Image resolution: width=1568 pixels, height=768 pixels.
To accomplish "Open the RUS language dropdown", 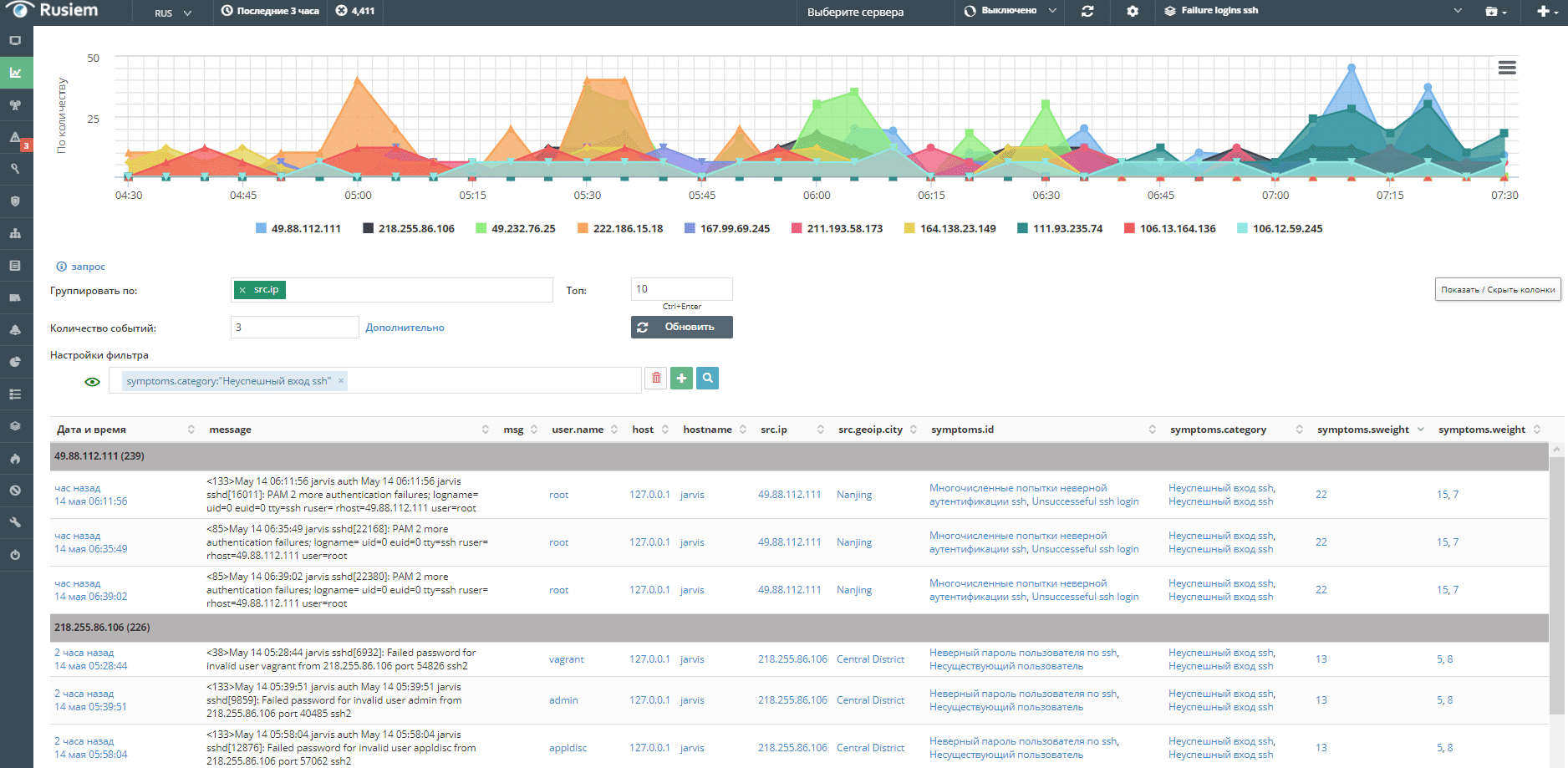I will (x=173, y=13).
